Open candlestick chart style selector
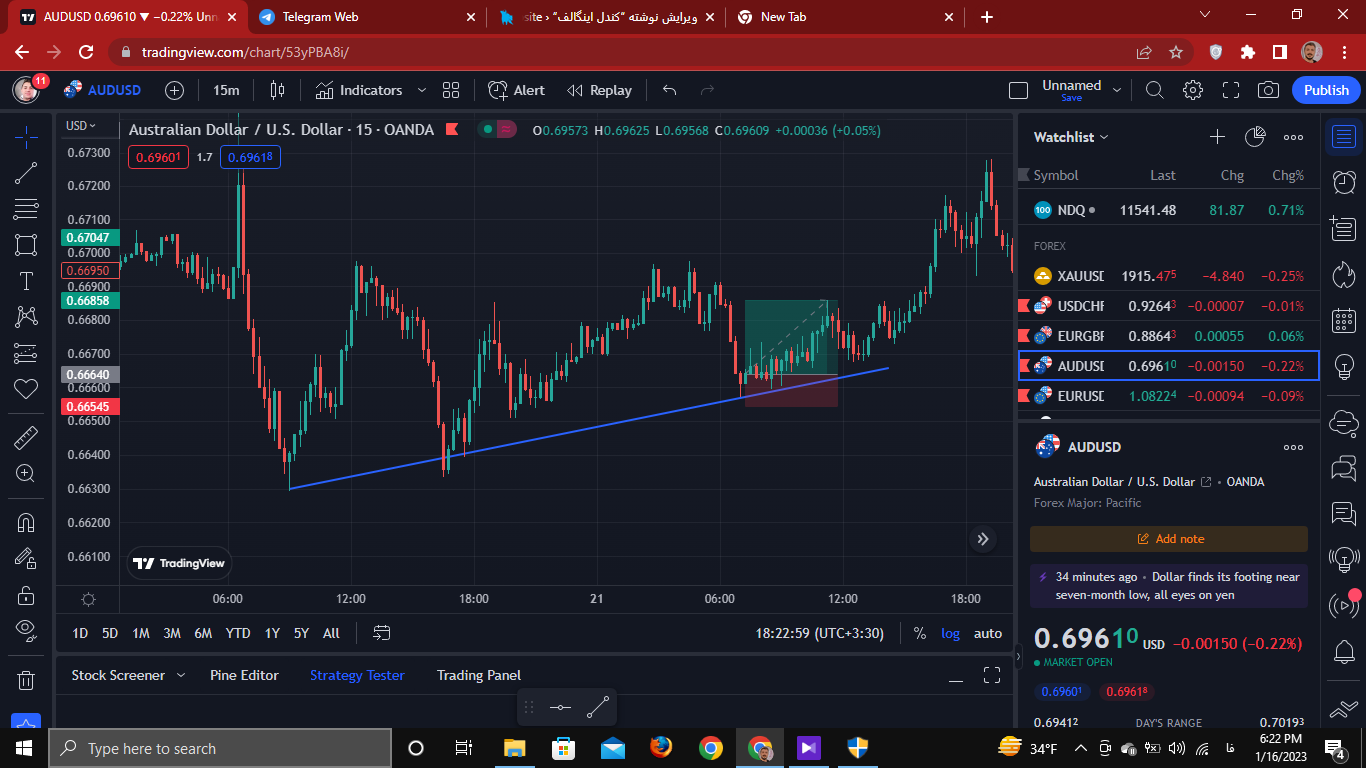The width and height of the screenshot is (1366, 768). click(x=277, y=90)
